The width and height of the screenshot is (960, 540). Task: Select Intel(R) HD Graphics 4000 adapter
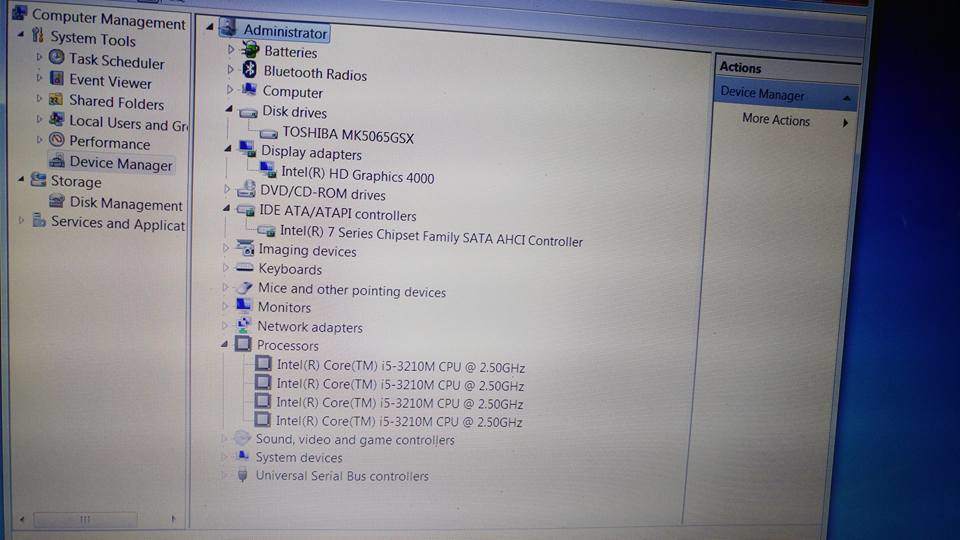(358, 175)
